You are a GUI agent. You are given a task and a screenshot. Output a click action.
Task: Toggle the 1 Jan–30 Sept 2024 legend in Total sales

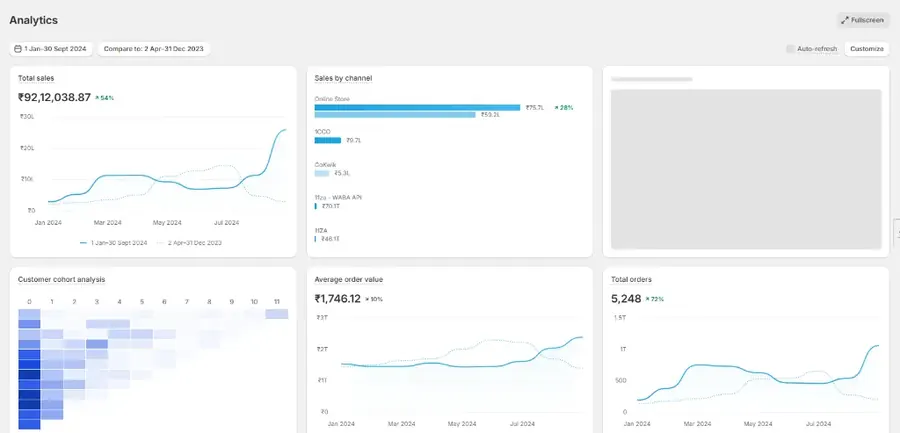(x=113, y=243)
